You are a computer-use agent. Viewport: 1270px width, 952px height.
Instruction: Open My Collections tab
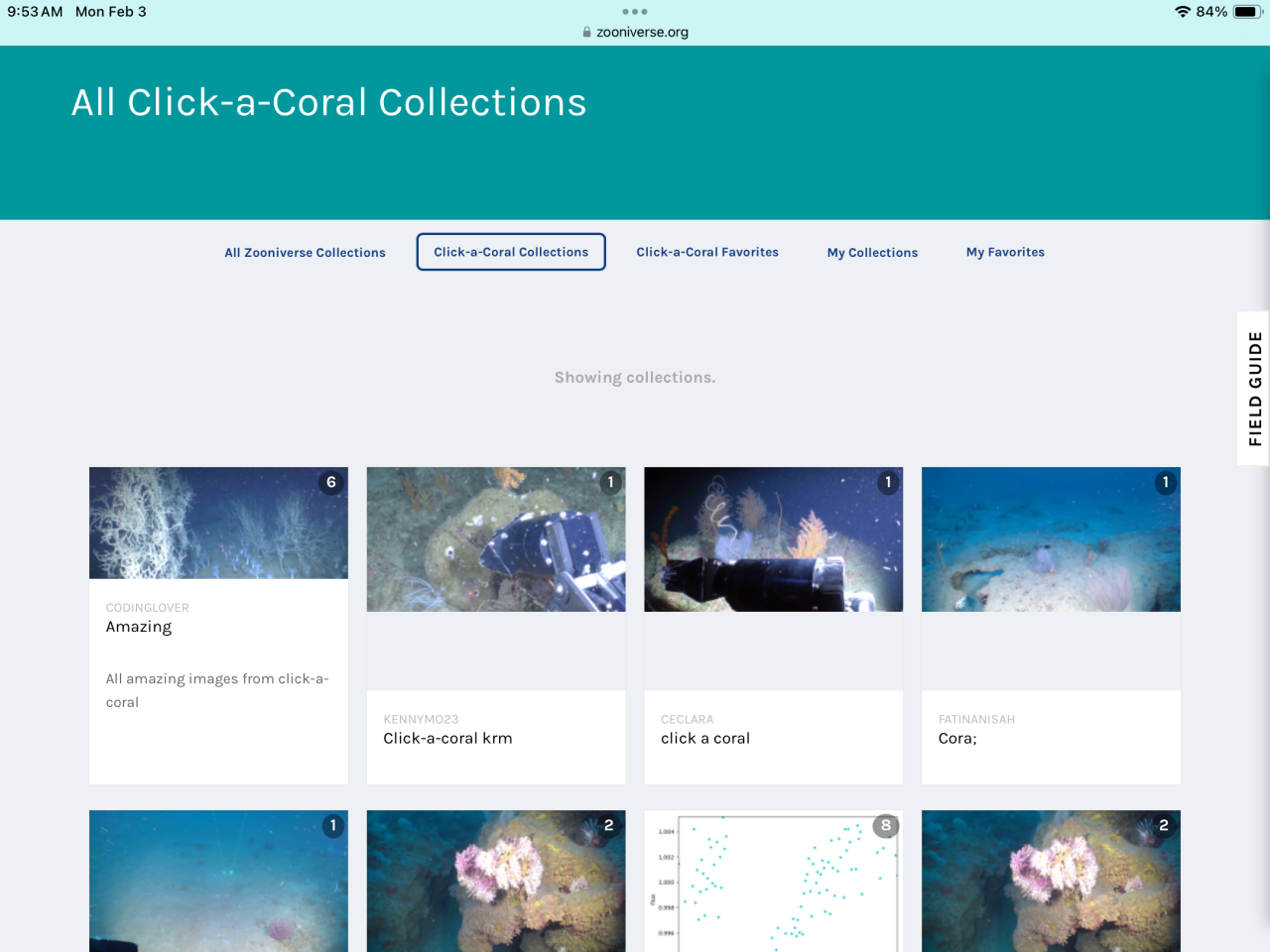pyautogui.click(x=872, y=253)
